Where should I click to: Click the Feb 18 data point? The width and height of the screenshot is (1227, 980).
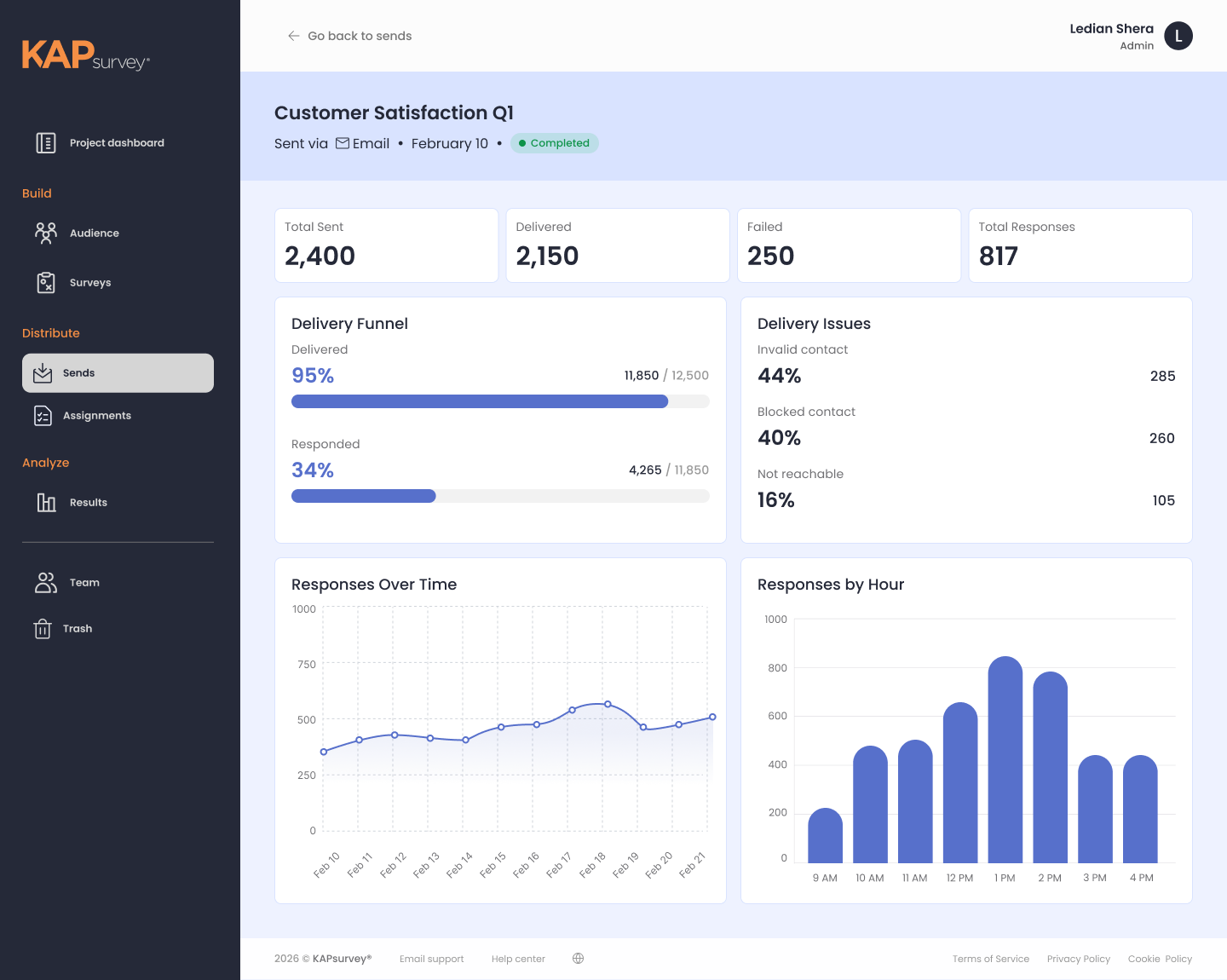pos(608,704)
